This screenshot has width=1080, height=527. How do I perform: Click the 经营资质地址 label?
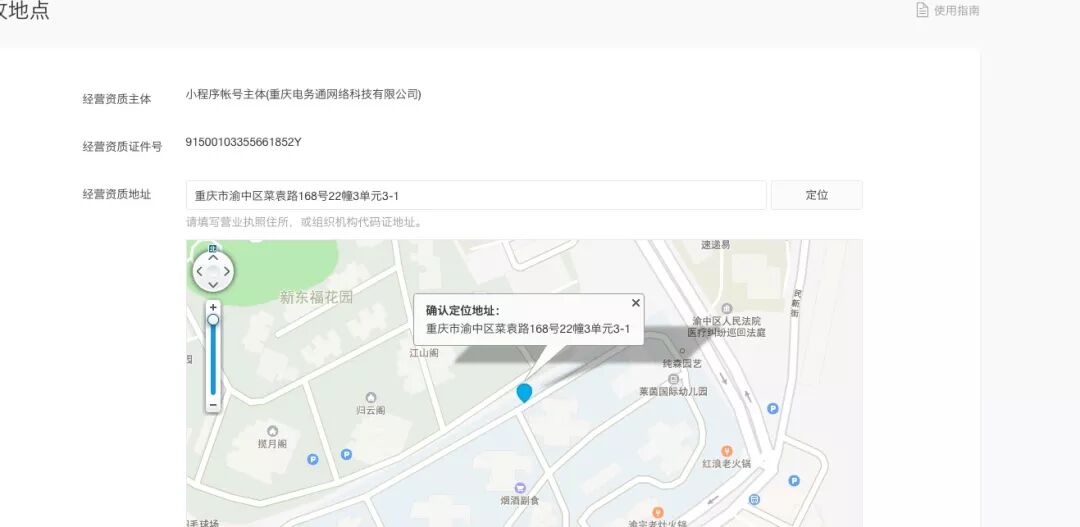116,194
